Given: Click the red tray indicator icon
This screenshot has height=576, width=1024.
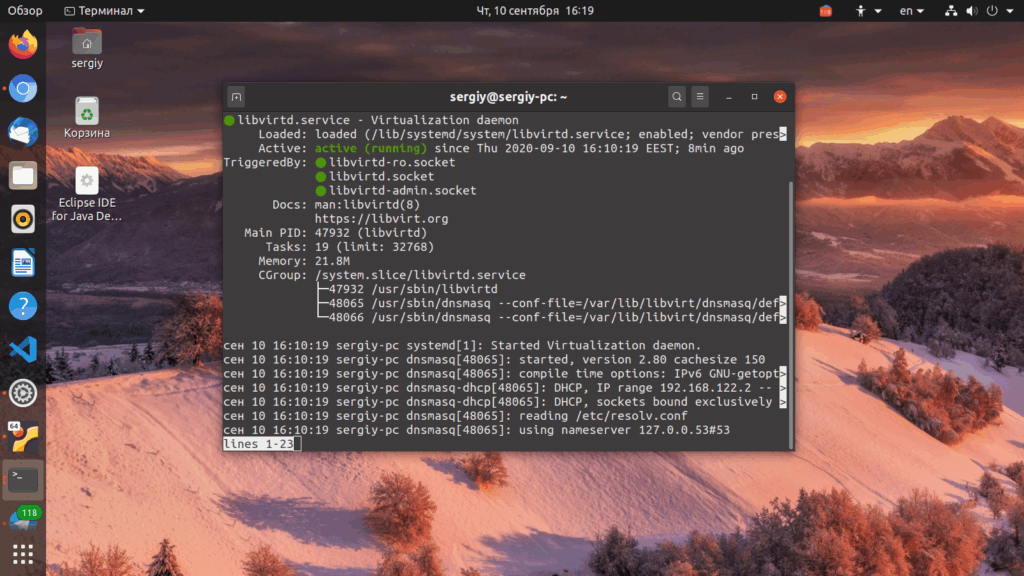Looking at the screenshot, I should click(x=825, y=10).
